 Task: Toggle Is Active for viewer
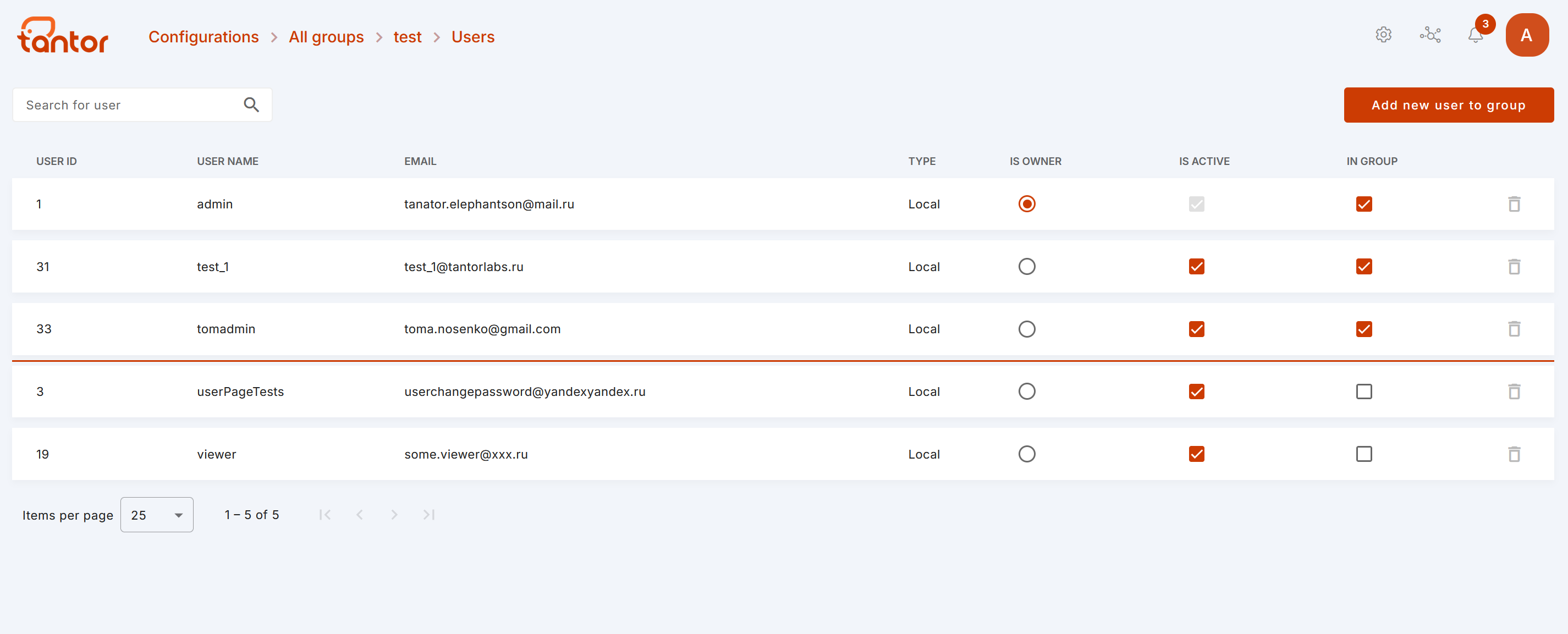(1196, 454)
